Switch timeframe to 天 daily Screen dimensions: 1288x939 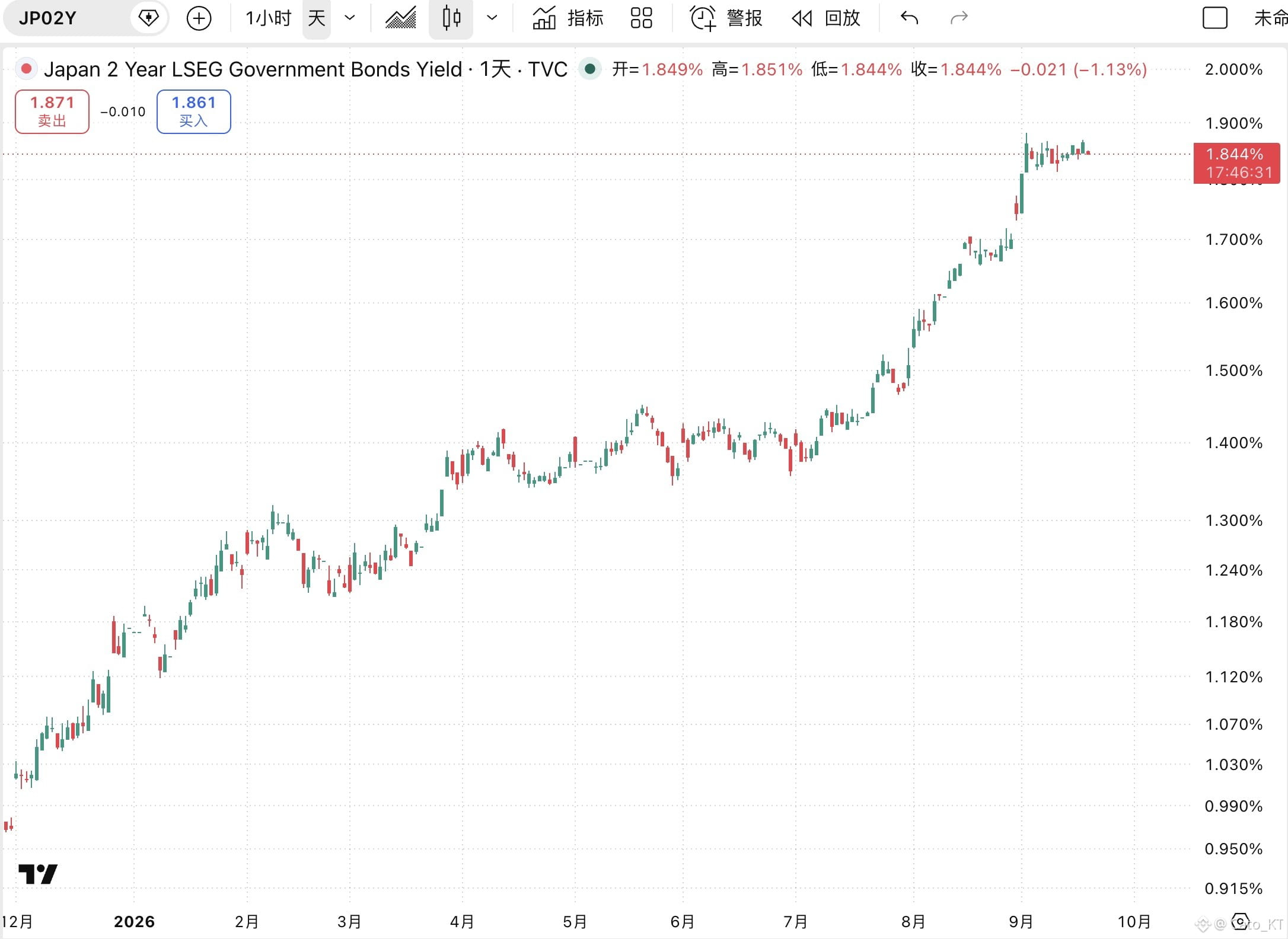317,18
